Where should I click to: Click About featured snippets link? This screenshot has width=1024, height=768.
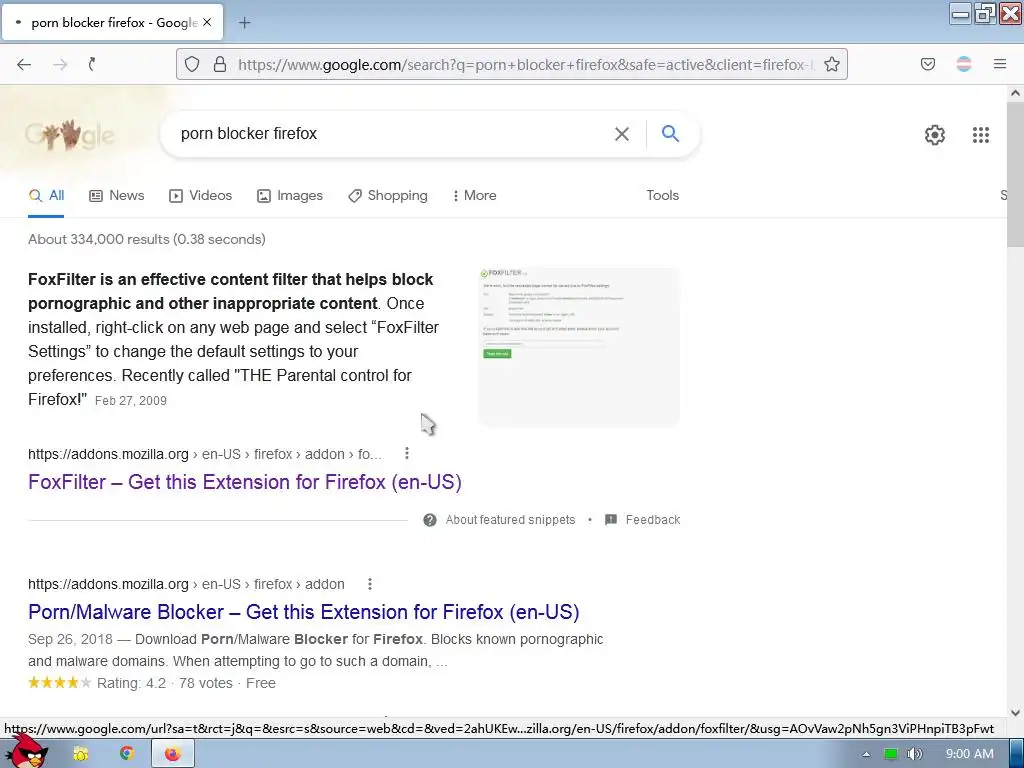(x=510, y=520)
